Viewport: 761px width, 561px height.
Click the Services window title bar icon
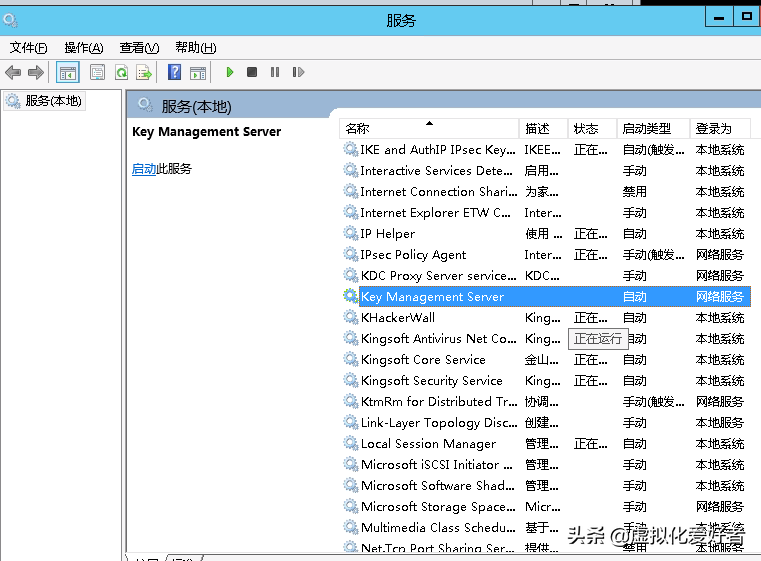pyautogui.click(x=10, y=20)
